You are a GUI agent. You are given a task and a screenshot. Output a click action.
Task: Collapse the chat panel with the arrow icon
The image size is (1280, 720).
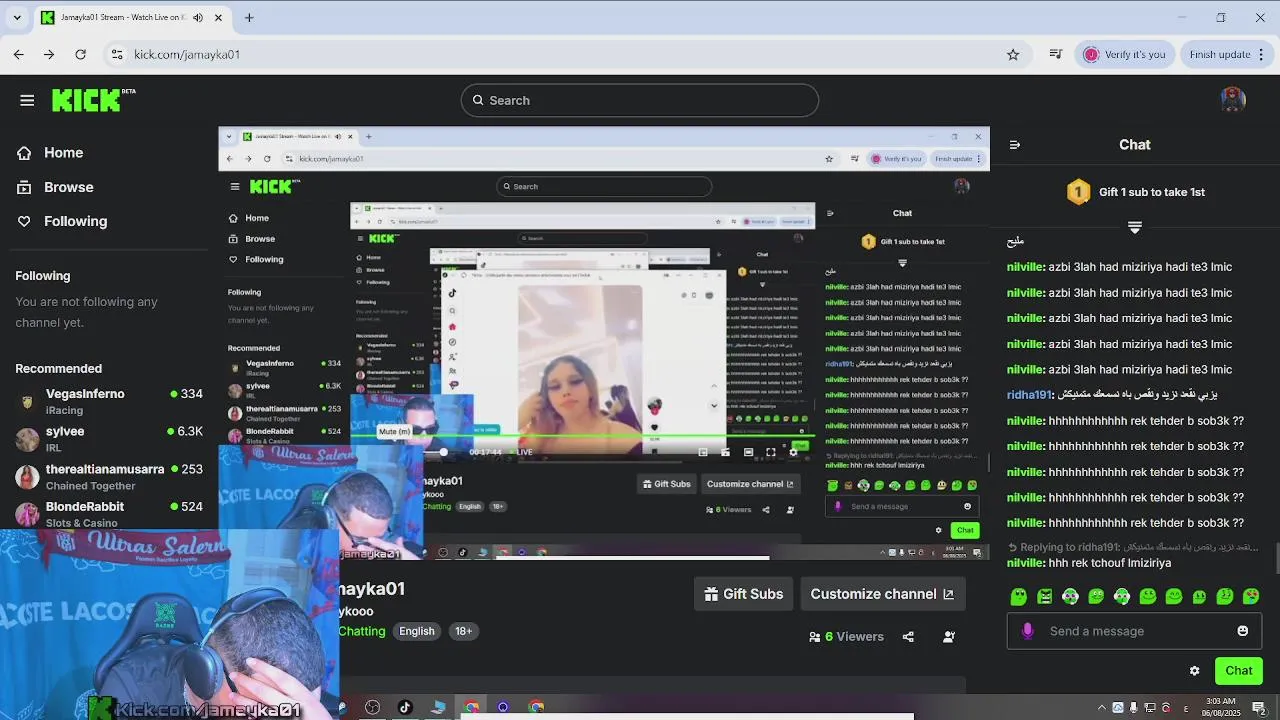pos(1015,145)
